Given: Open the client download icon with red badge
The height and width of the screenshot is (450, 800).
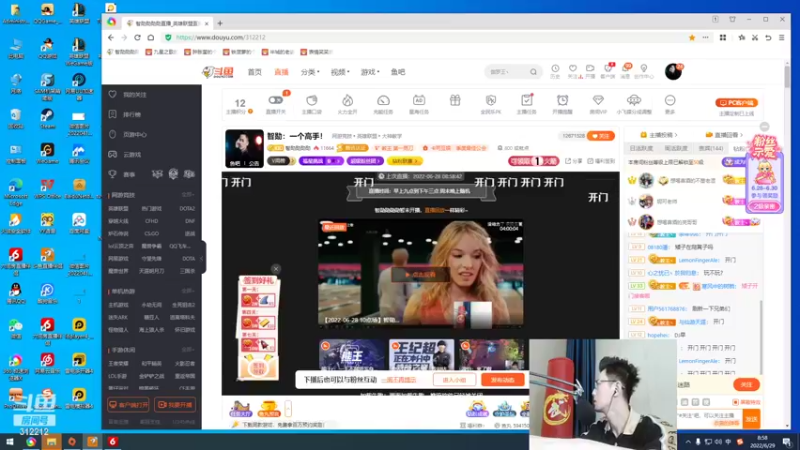Looking at the screenshot, I should click(x=608, y=69).
